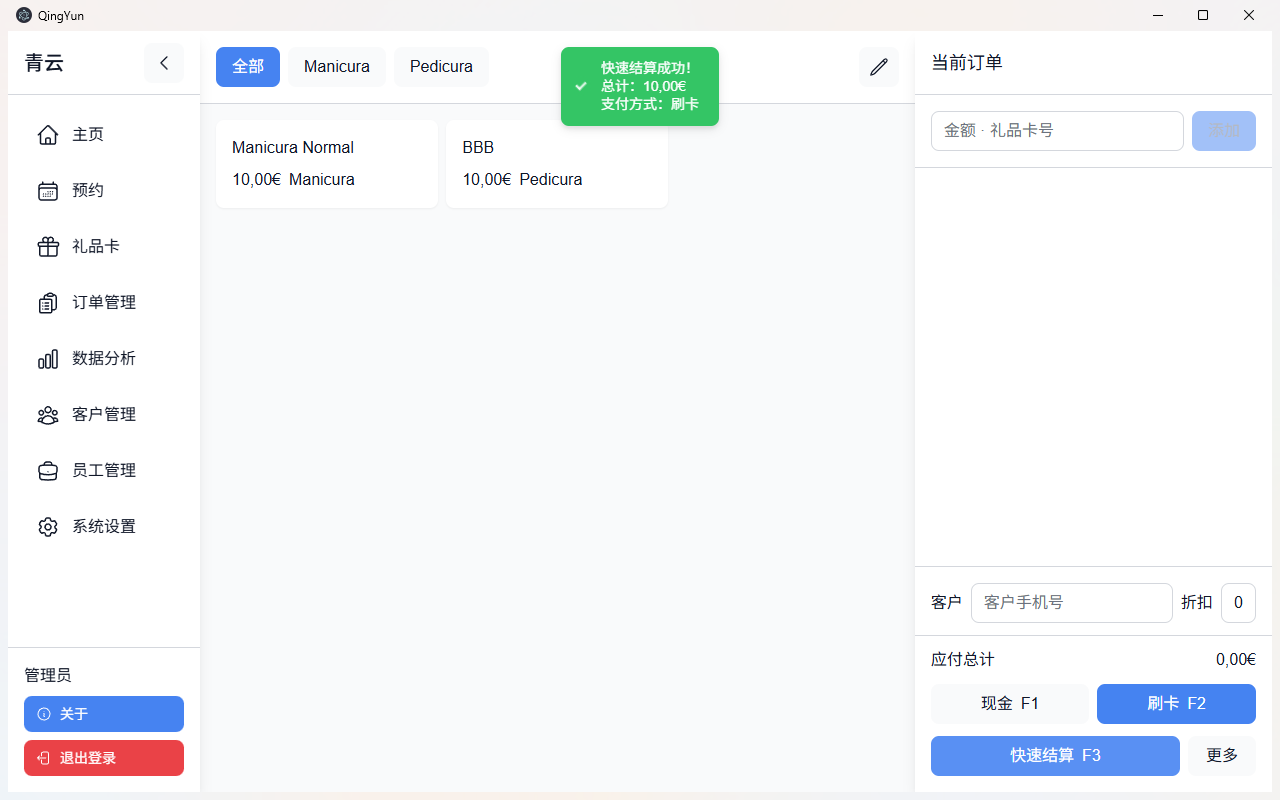Image resolution: width=1280 pixels, height=800 pixels.
Task: Open the 更多 more options button
Action: (x=1222, y=756)
